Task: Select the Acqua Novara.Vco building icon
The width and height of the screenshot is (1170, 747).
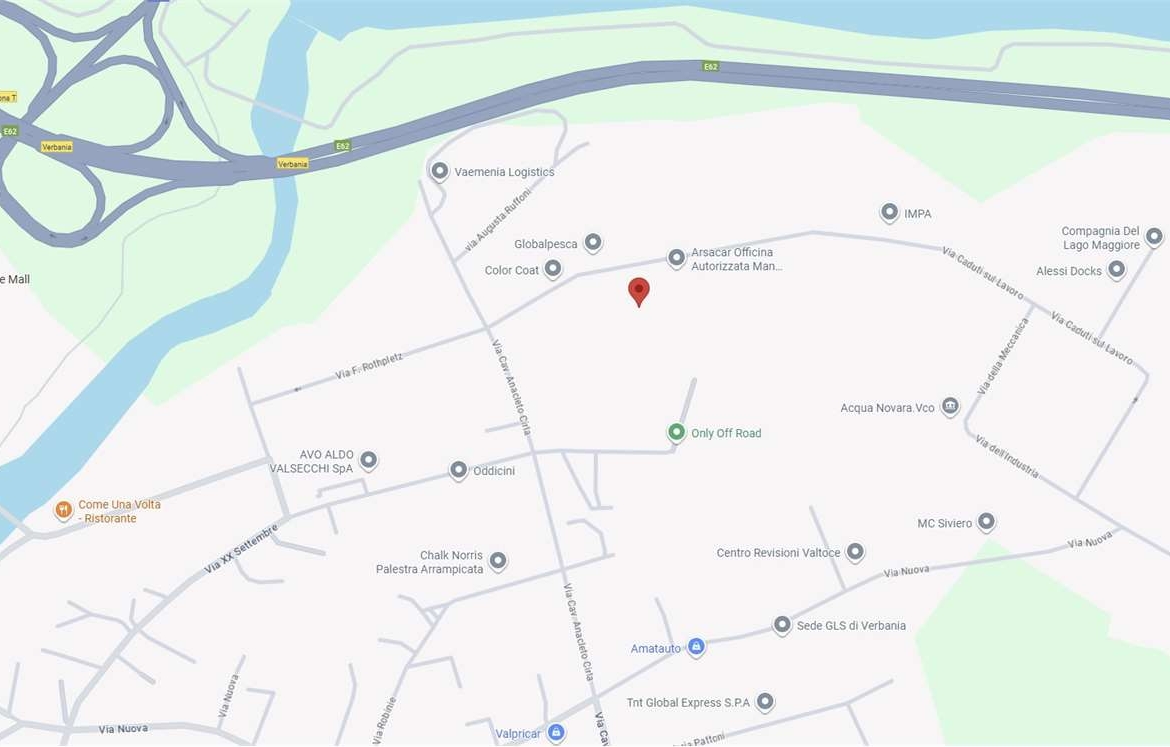Action: (x=950, y=407)
